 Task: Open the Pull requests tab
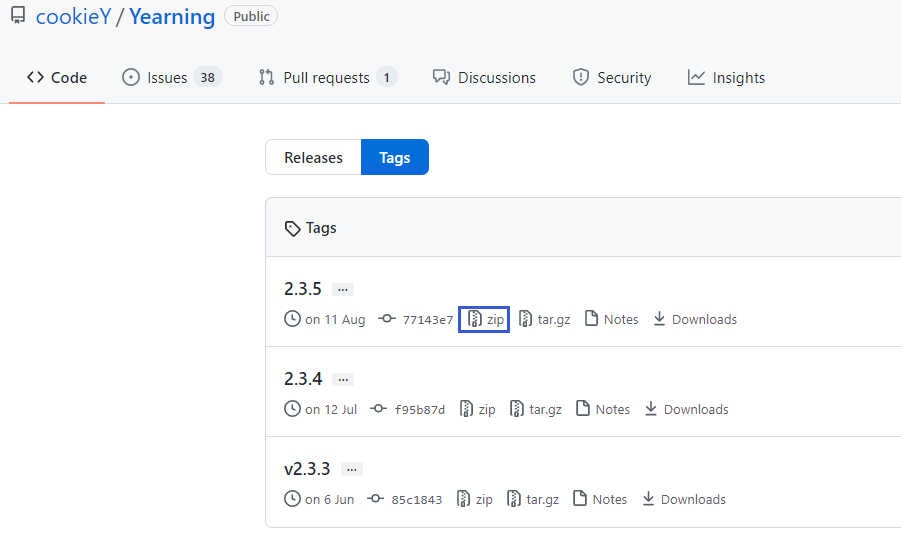tap(328, 78)
